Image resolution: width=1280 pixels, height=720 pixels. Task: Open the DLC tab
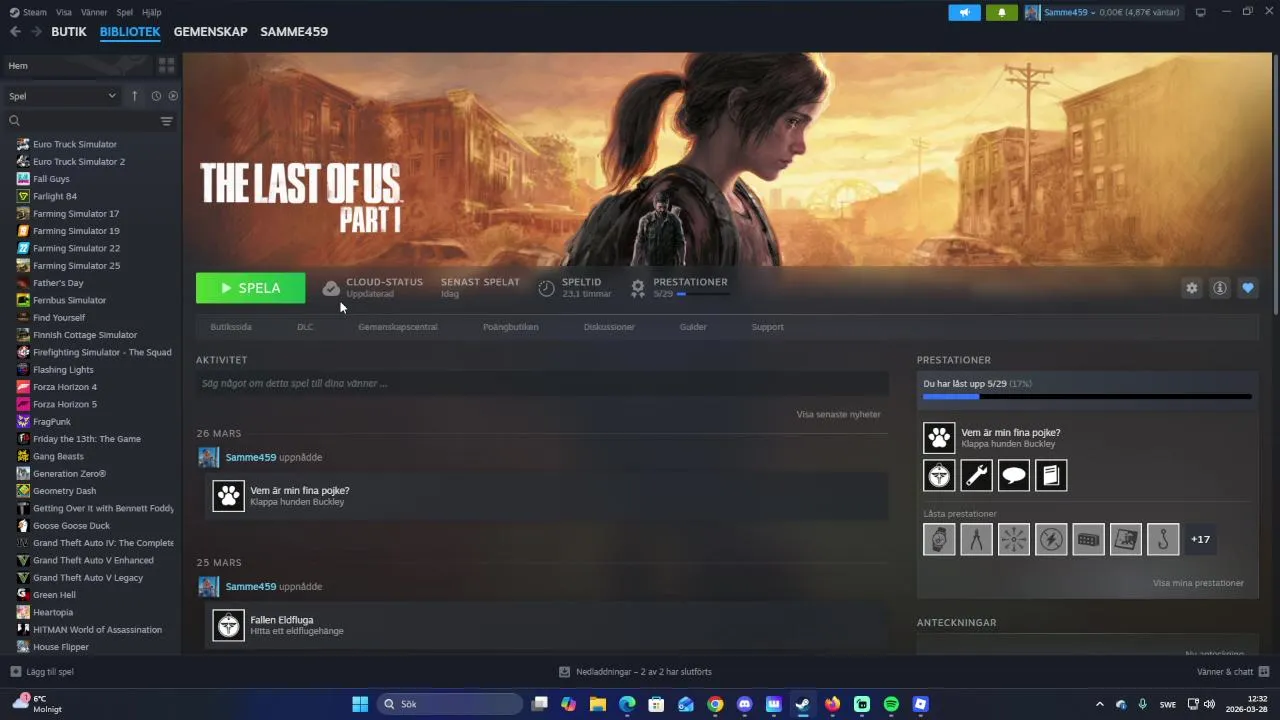point(305,327)
